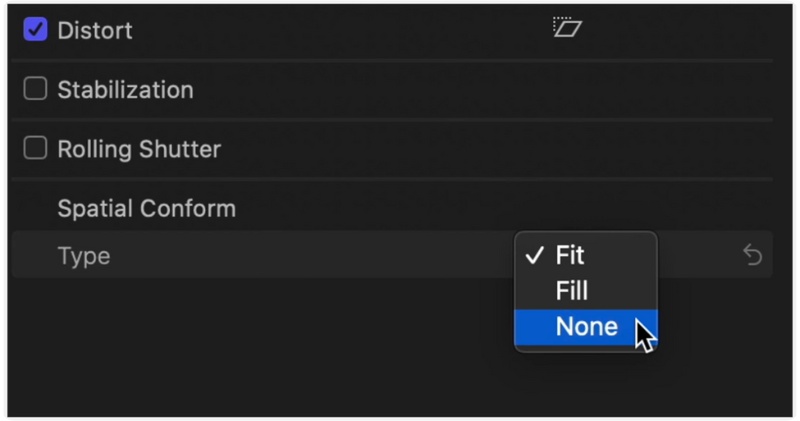Enable the Stabilization checkbox
This screenshot has height=421, width=800.
[x=36, y=90]
